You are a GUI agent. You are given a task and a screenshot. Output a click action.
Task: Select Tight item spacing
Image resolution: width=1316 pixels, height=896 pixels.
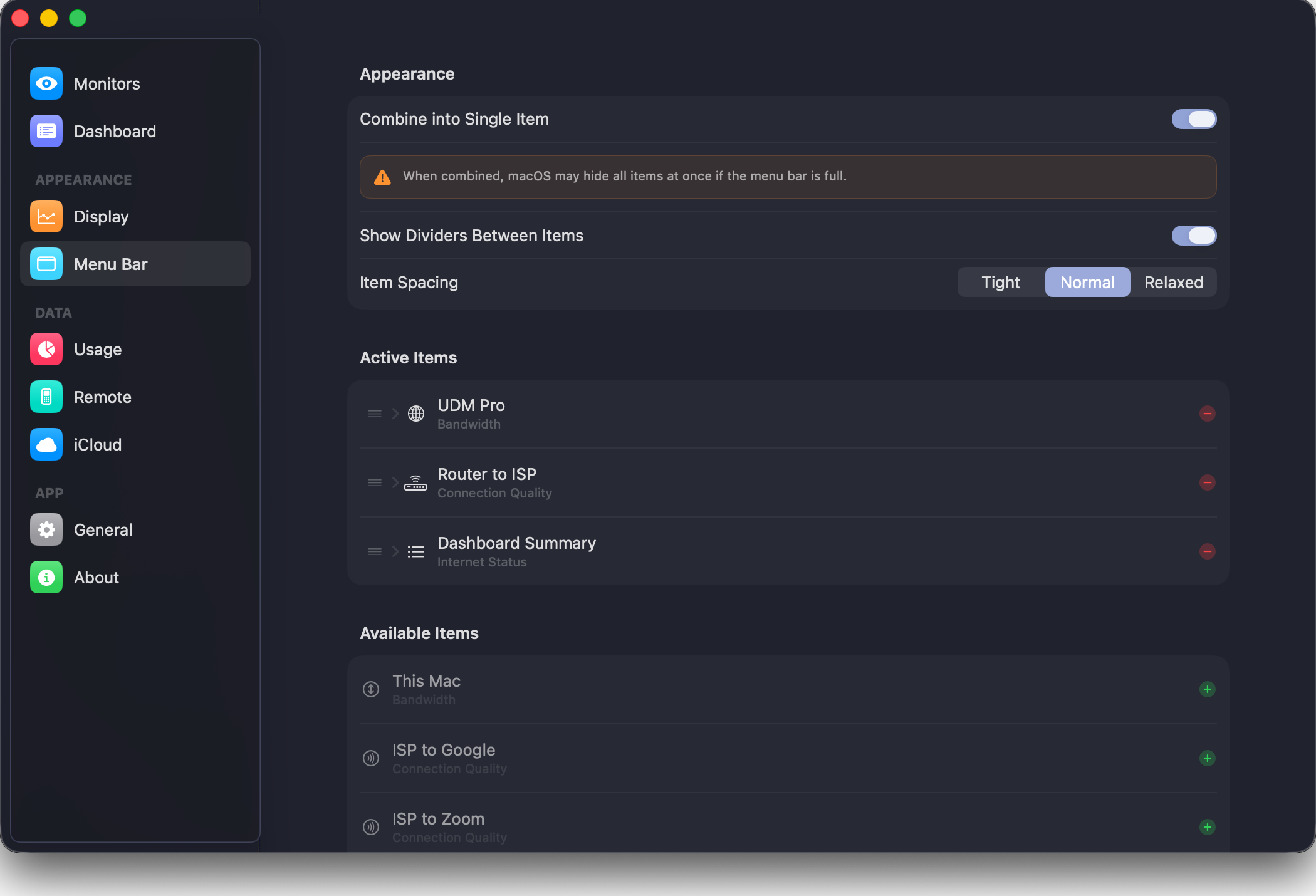(x=1001, y=282)
